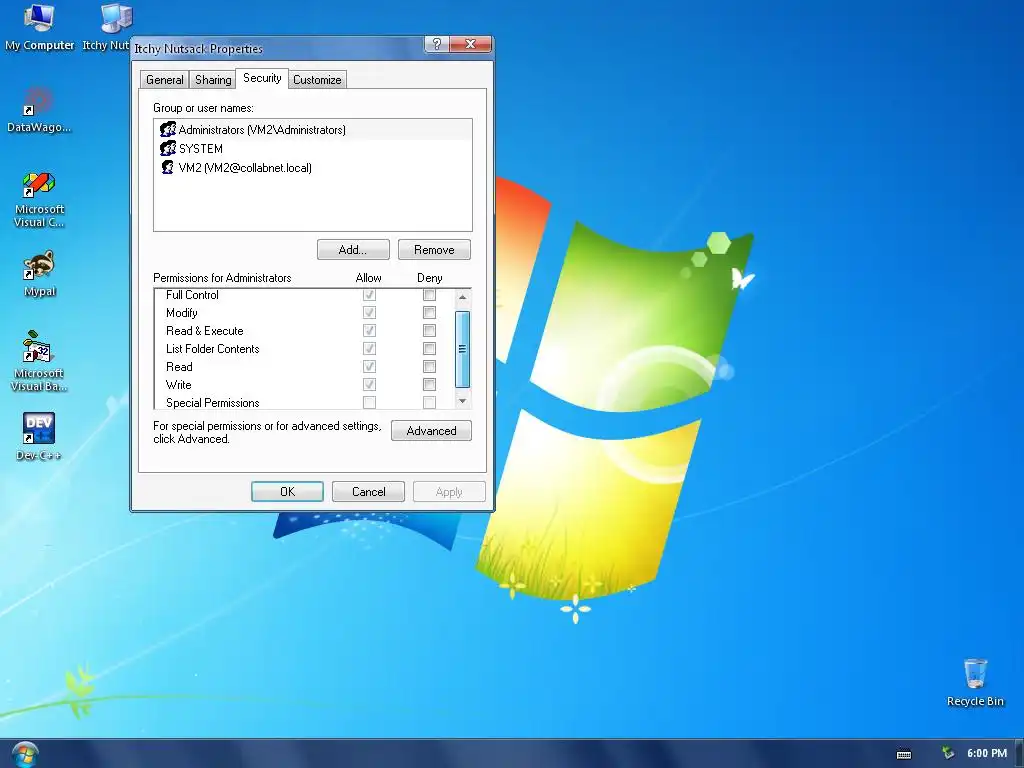Toggle Allow for Read & Execute

click(x=369, y=330)
